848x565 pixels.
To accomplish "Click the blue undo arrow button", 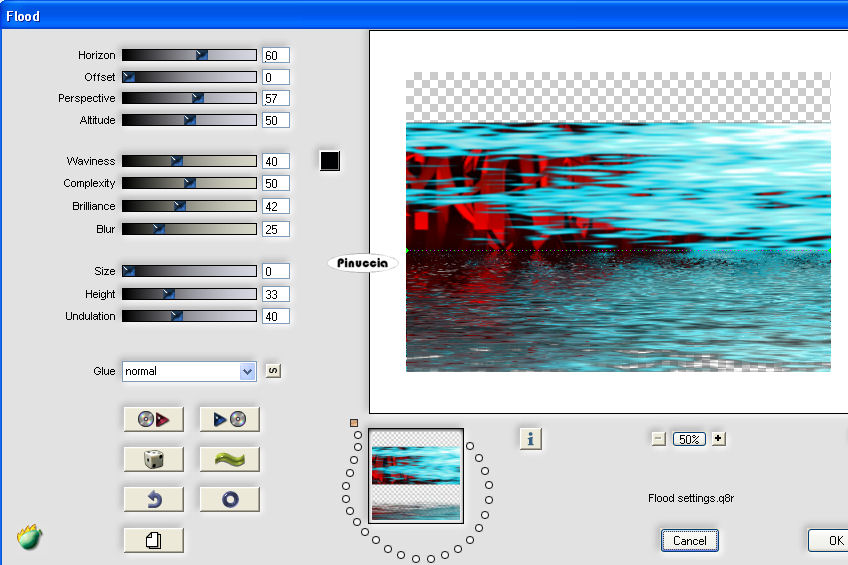I will [x=154, y=499].
